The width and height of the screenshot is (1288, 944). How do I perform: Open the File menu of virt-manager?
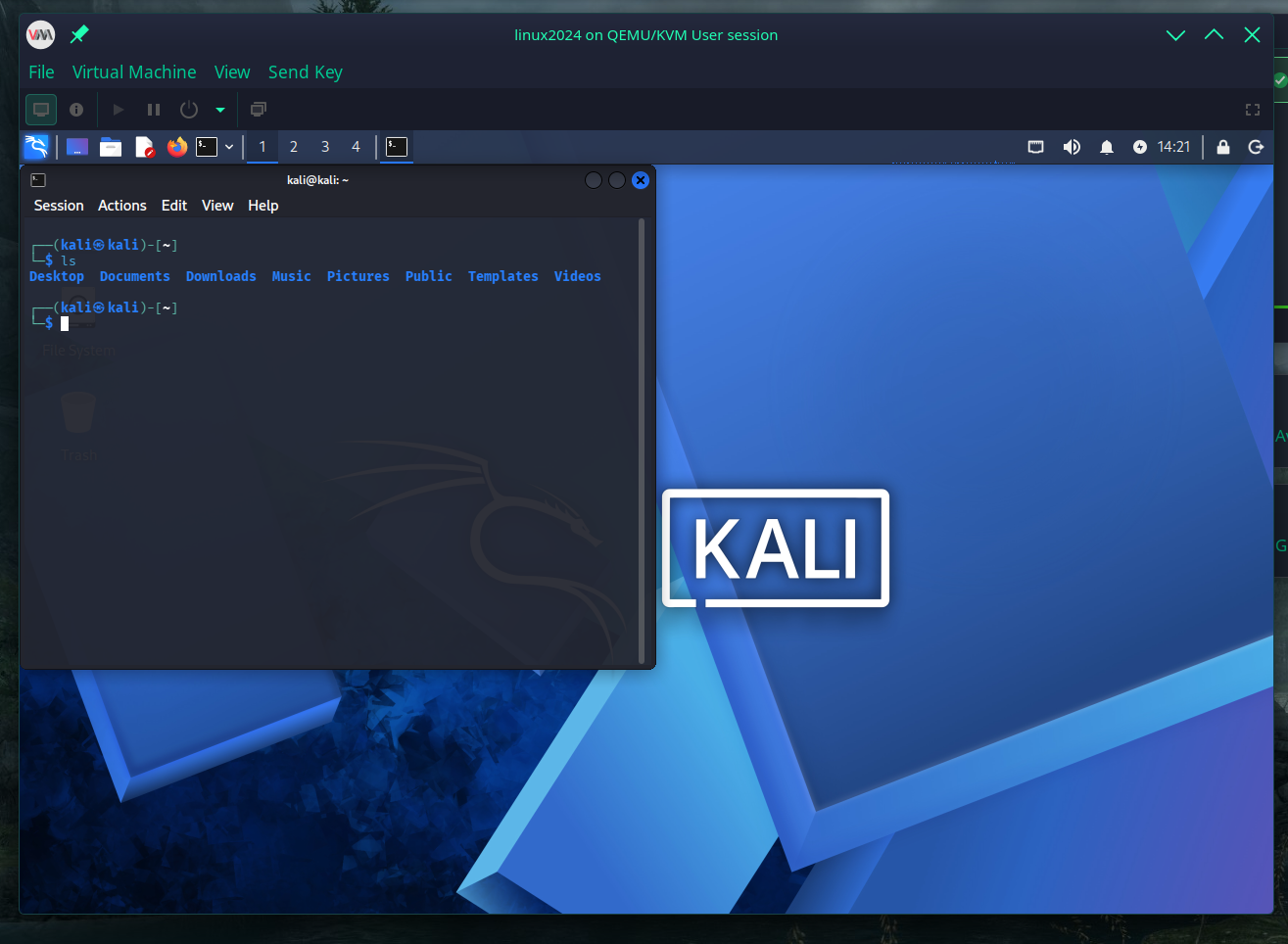coord(41,72)
